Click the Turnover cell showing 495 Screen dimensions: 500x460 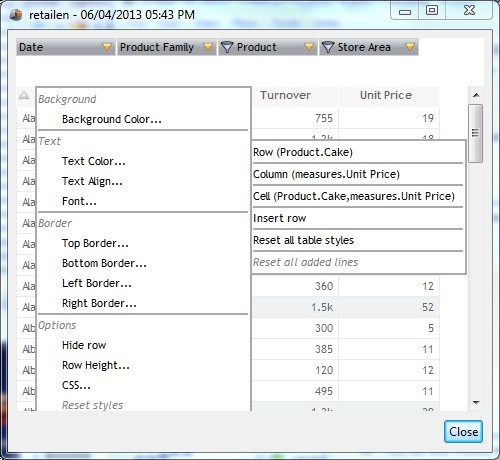295,391
